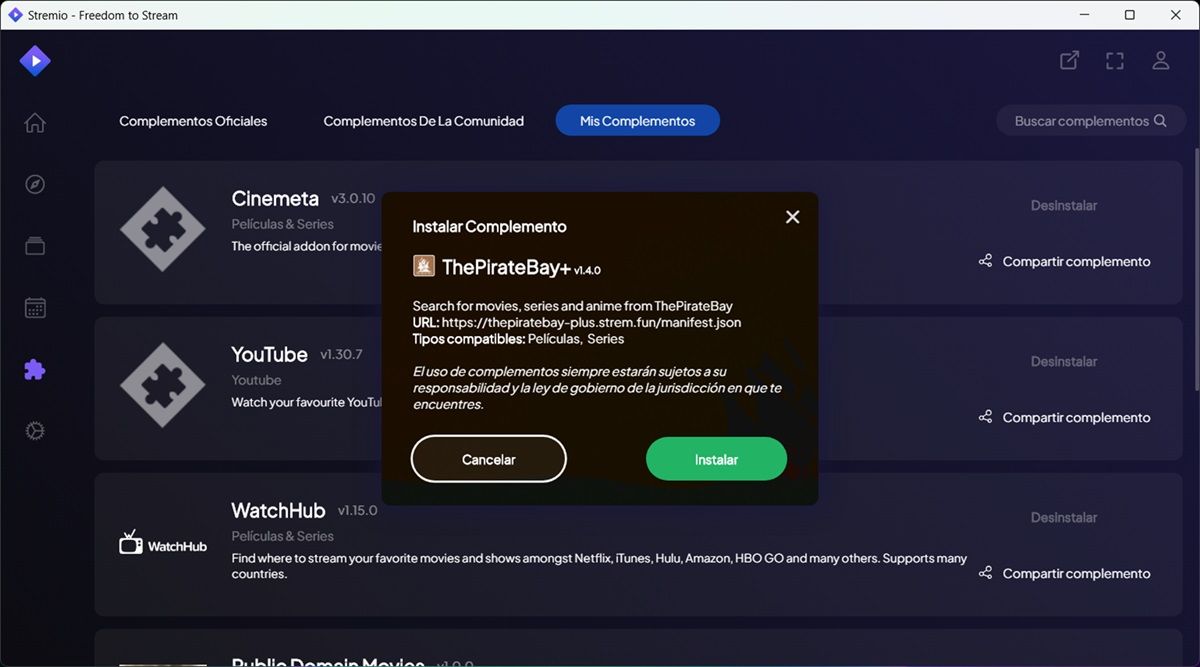Click Compartir complemento for YouTube
This screenshot has width=1200, height=667.
pyautogui.click(x=1076, y=417)
